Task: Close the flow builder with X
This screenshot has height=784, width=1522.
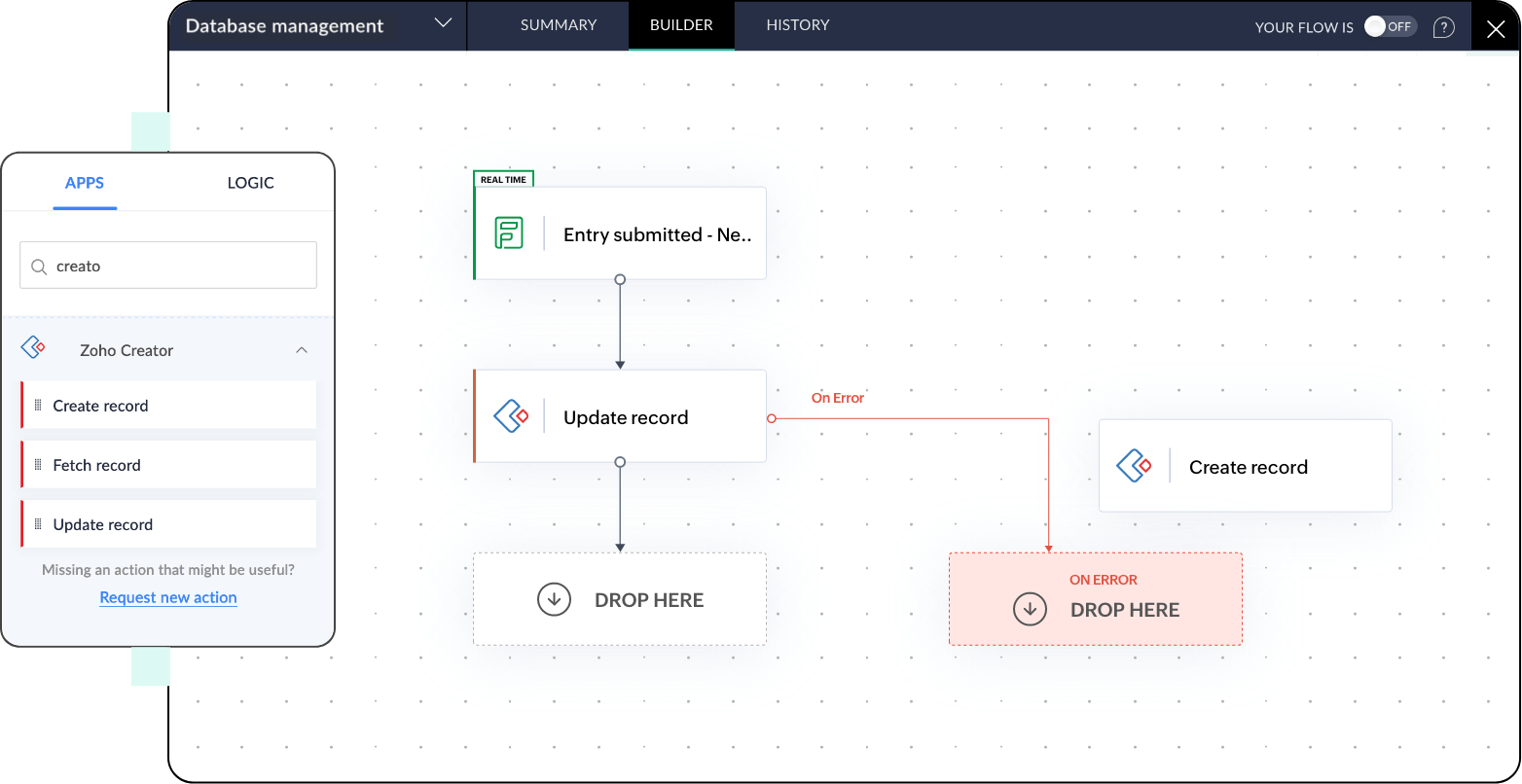Action: coord(1496,29)
